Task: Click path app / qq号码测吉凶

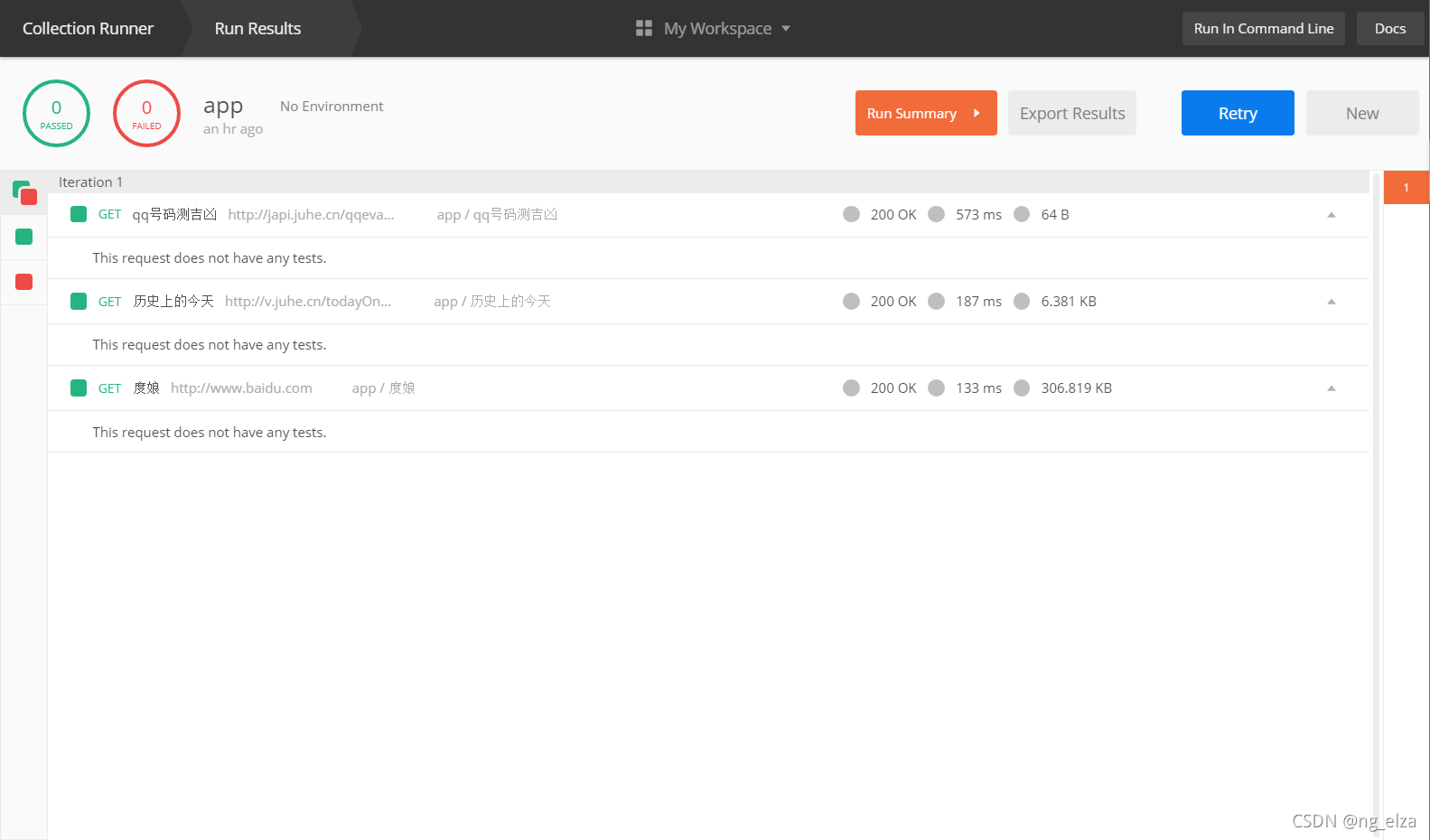Action: [497, 214]
